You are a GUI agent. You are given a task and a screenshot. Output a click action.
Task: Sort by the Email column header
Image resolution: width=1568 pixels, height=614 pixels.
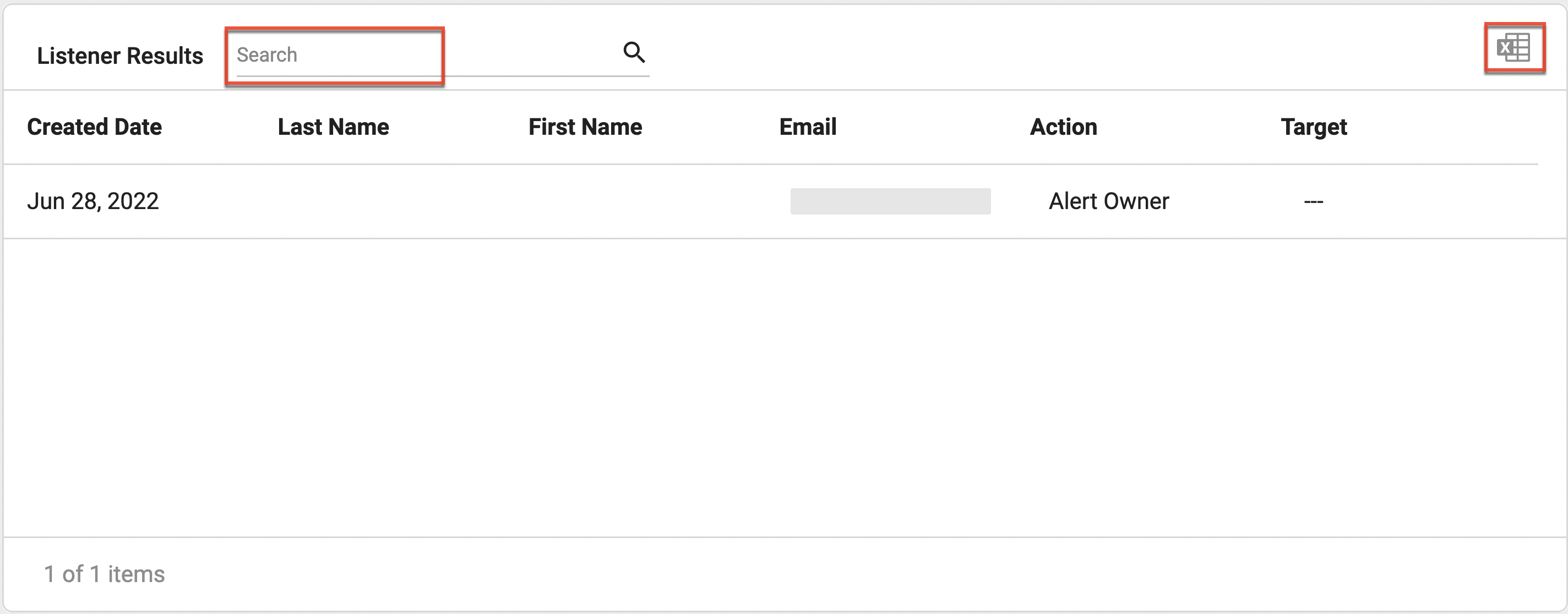808,127
